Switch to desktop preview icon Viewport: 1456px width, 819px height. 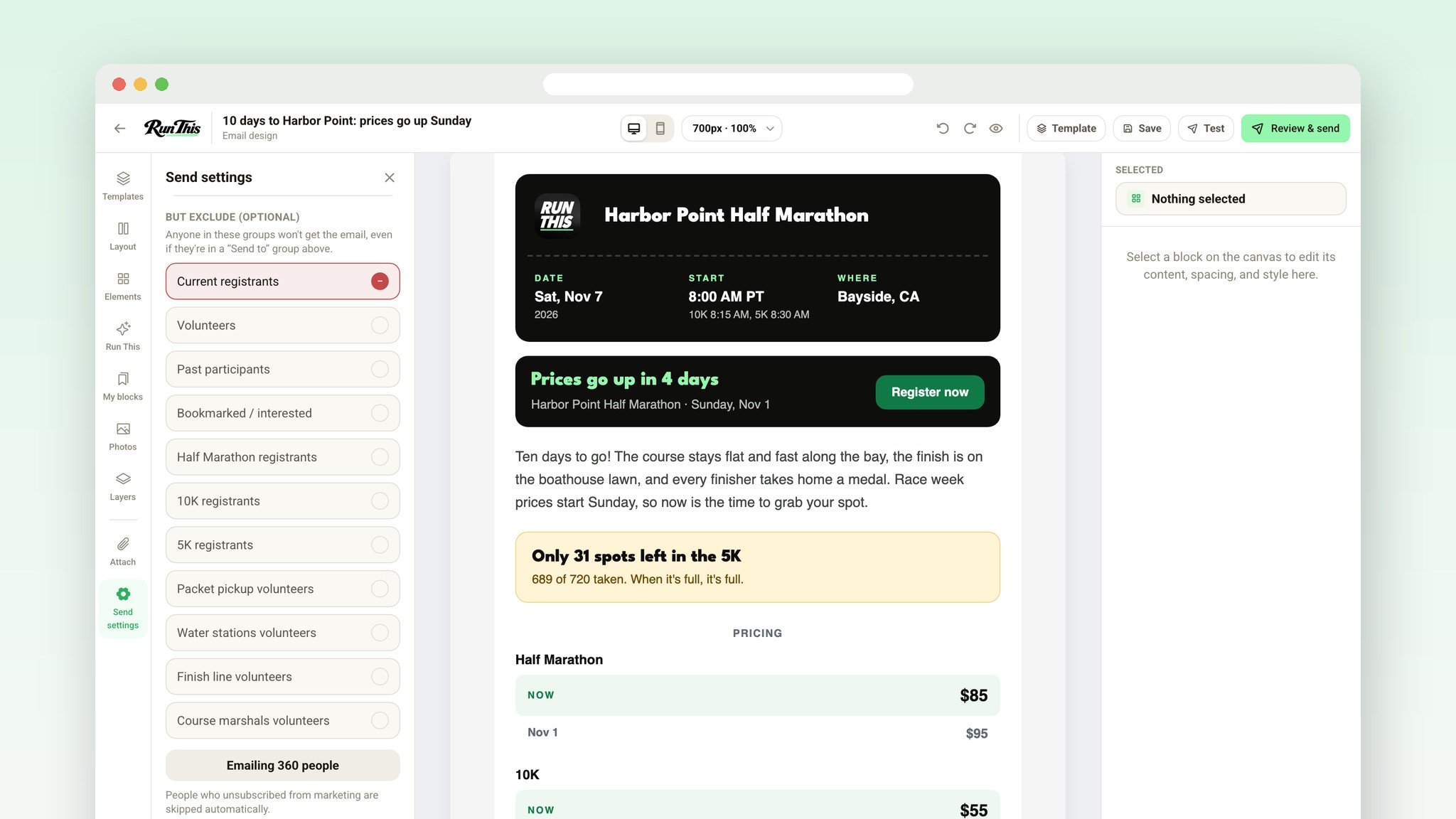(633, 129)
